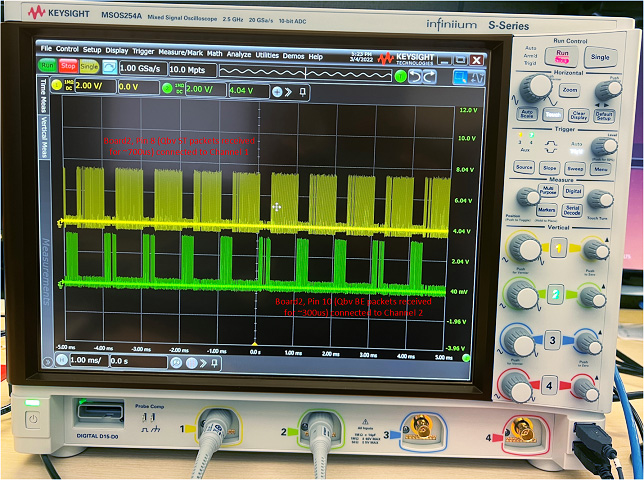Edit the 0.0 s horizontal position field
644x480 pixels.
(x=138, y=361)
